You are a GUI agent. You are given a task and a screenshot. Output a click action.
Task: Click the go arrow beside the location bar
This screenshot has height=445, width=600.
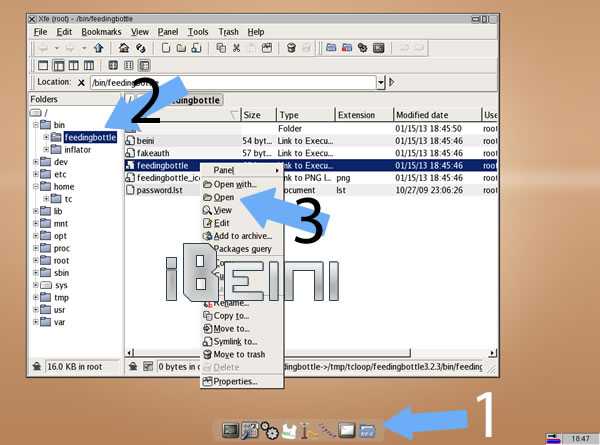click(392, 82)
